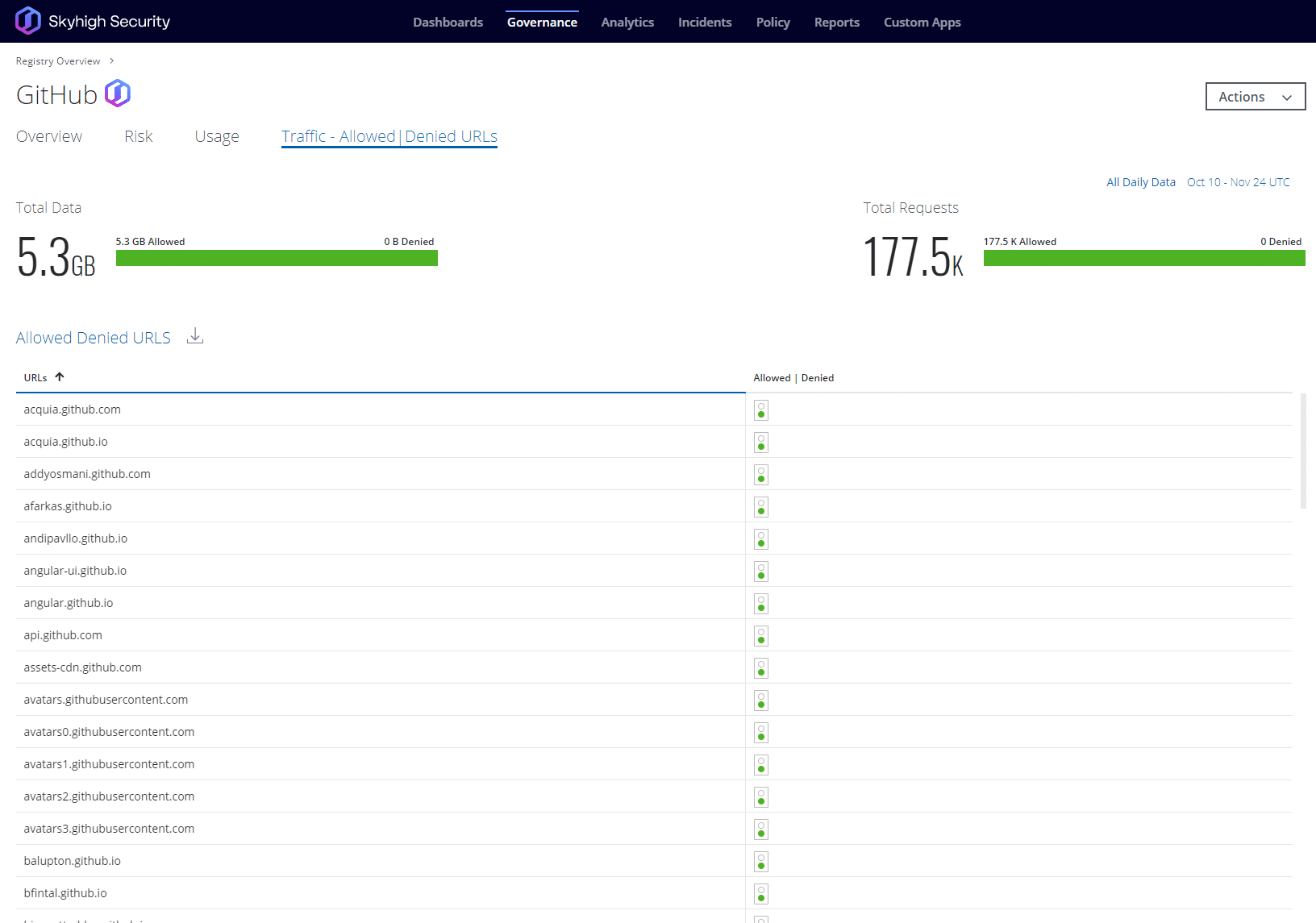
Task: Switch to the Risk tab
Action: coord(138,136)
